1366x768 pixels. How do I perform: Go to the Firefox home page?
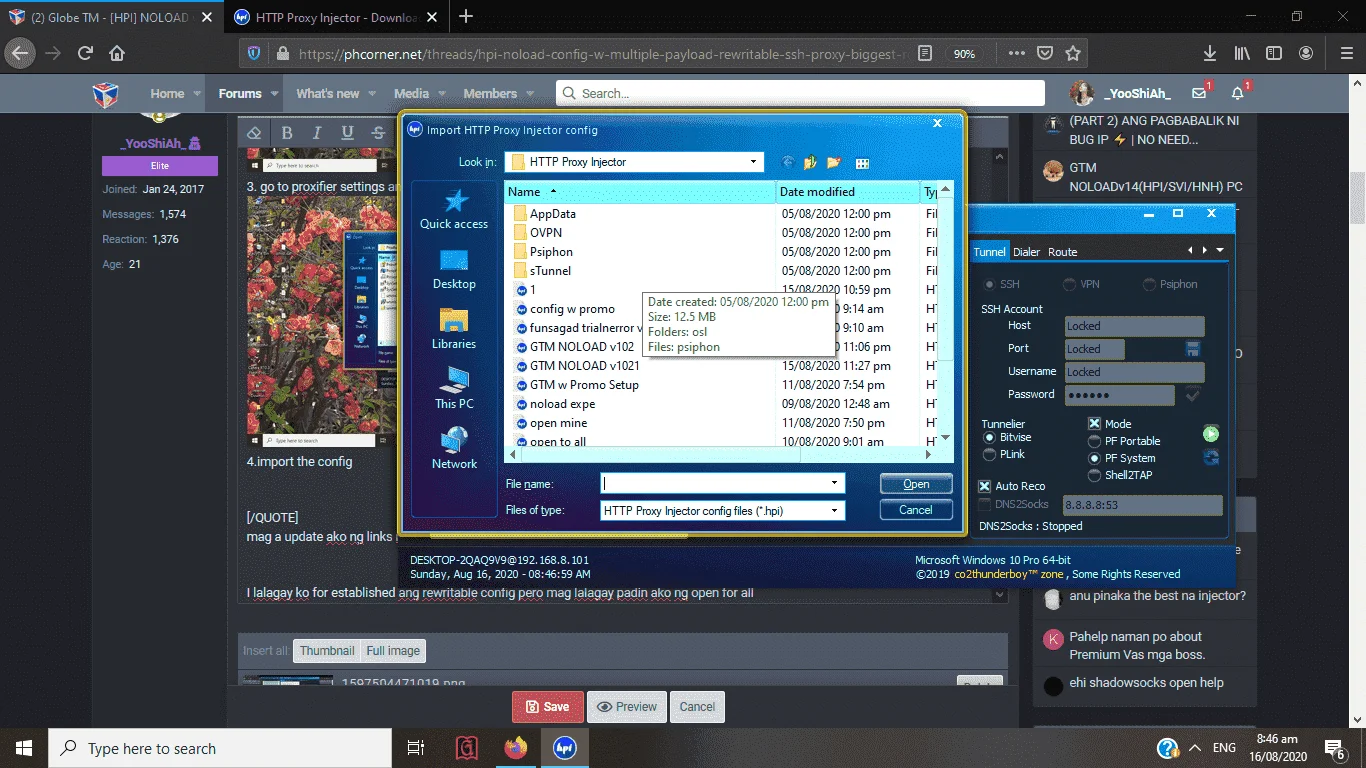tap(117, 53)
